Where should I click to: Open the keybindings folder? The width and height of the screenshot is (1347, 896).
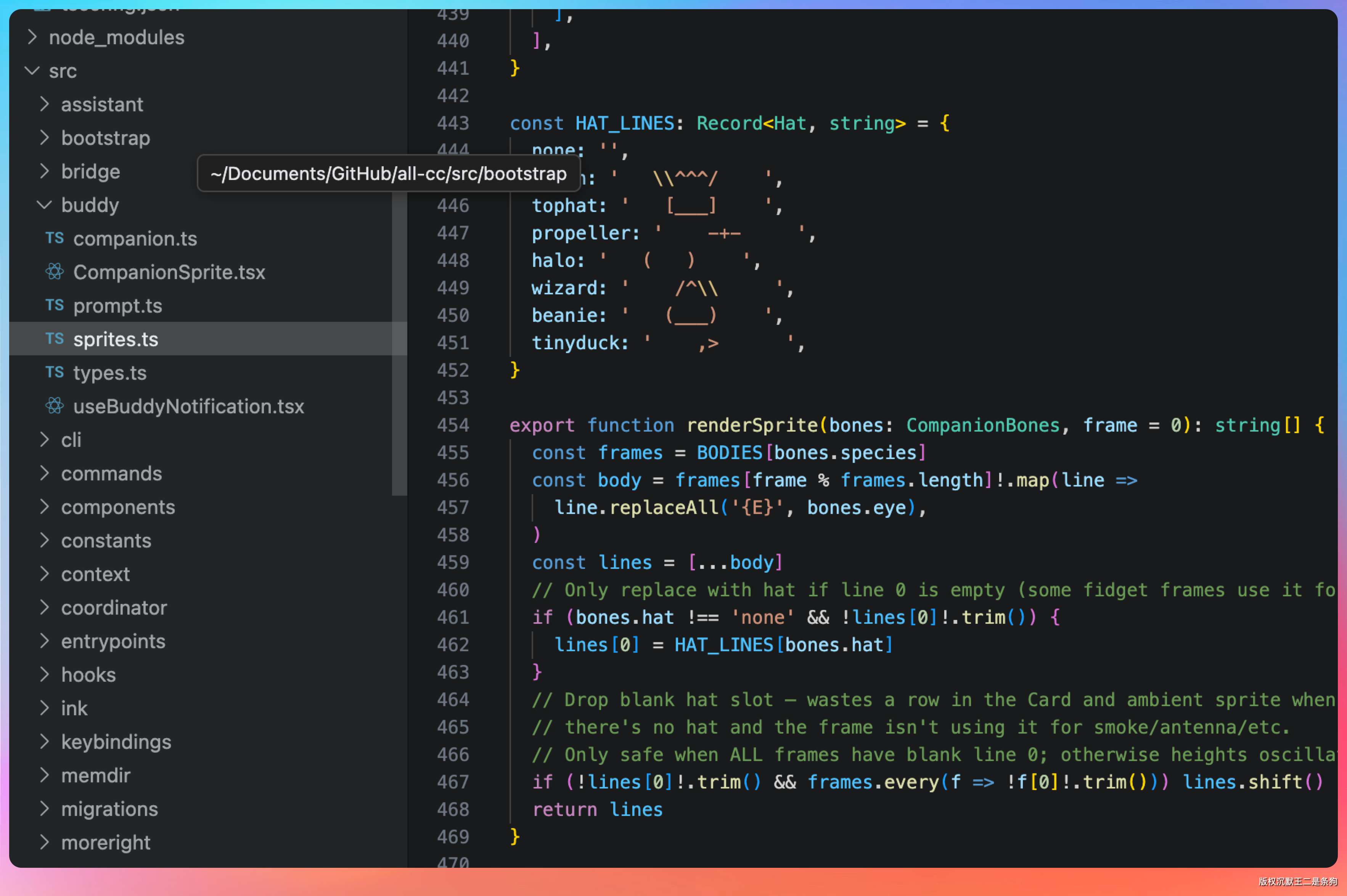[116, 742]
